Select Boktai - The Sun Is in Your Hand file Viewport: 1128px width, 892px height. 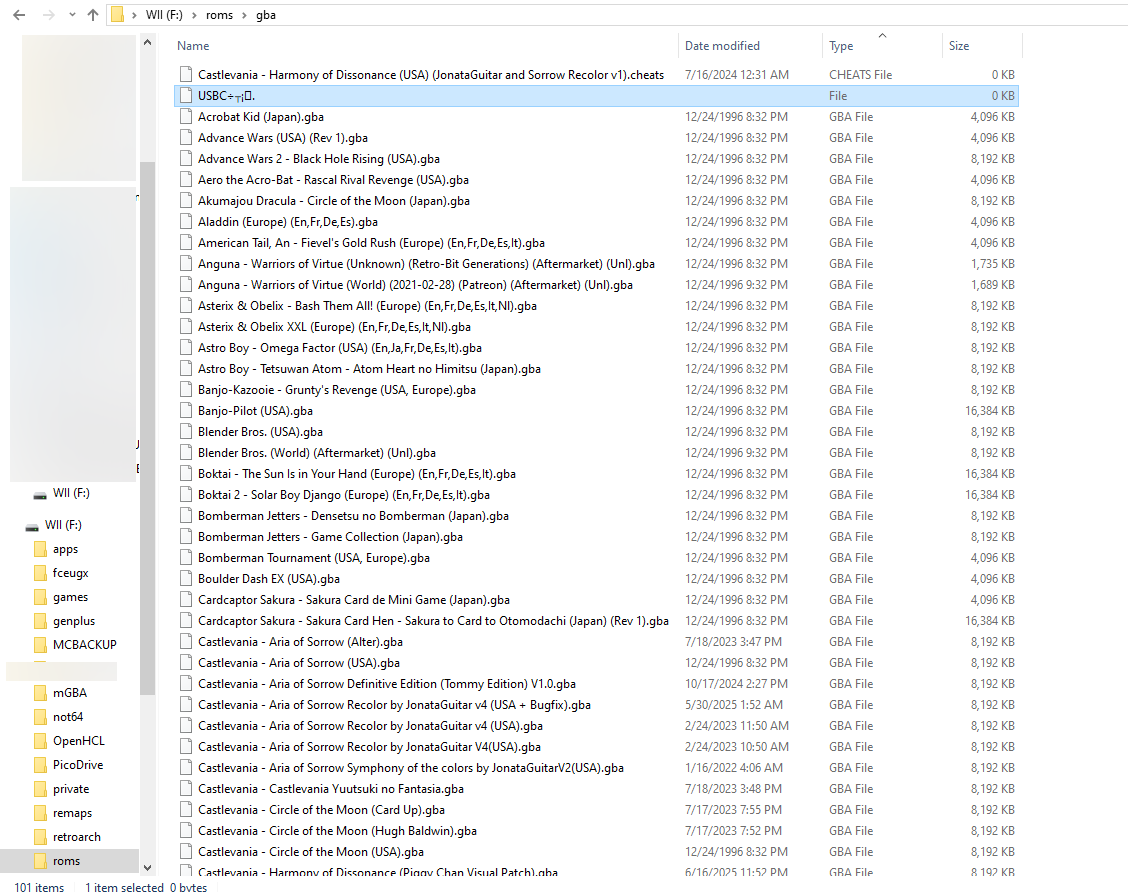point(357,474)
